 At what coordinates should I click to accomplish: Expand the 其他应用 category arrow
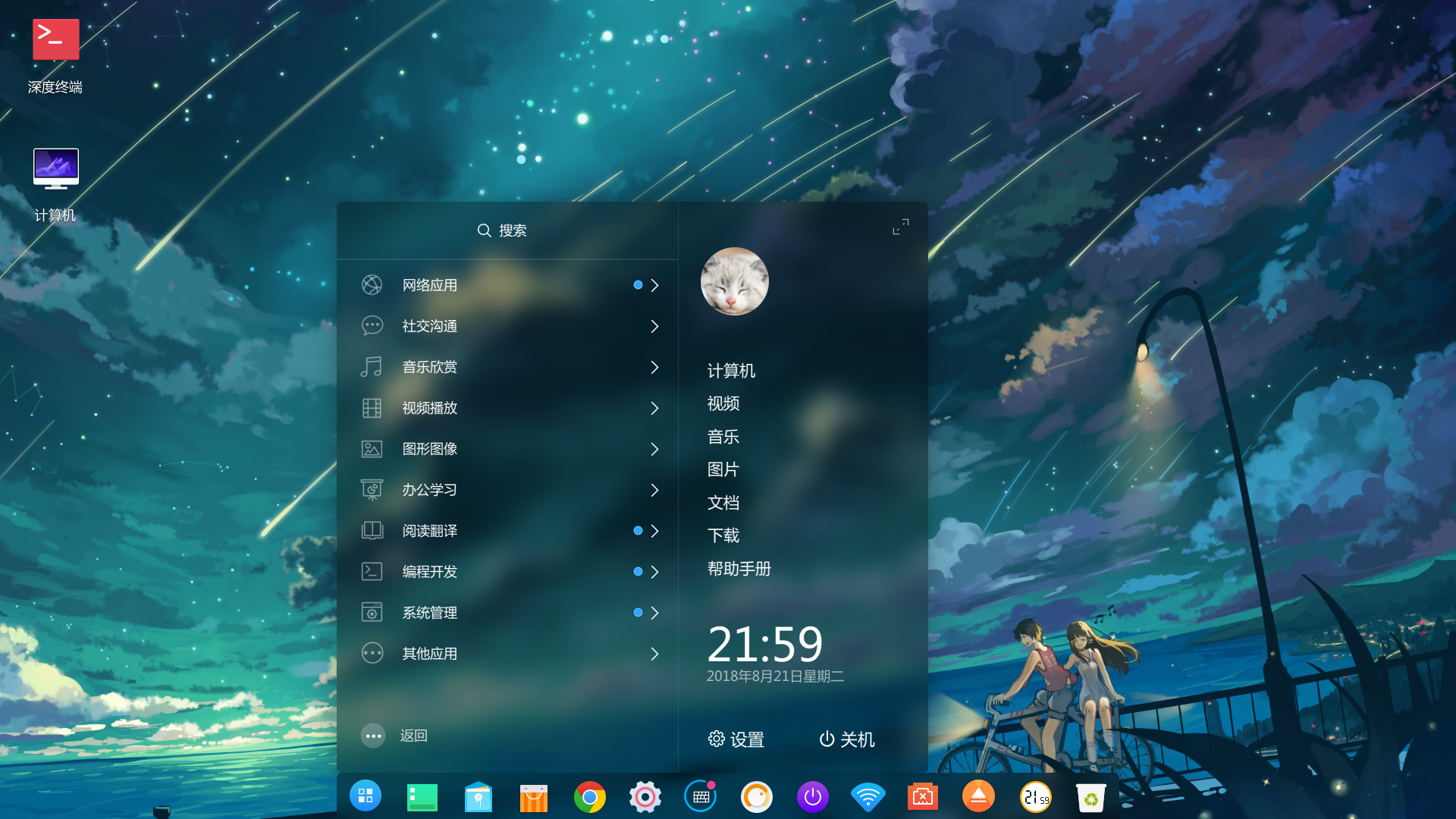[x=654, y=654]
